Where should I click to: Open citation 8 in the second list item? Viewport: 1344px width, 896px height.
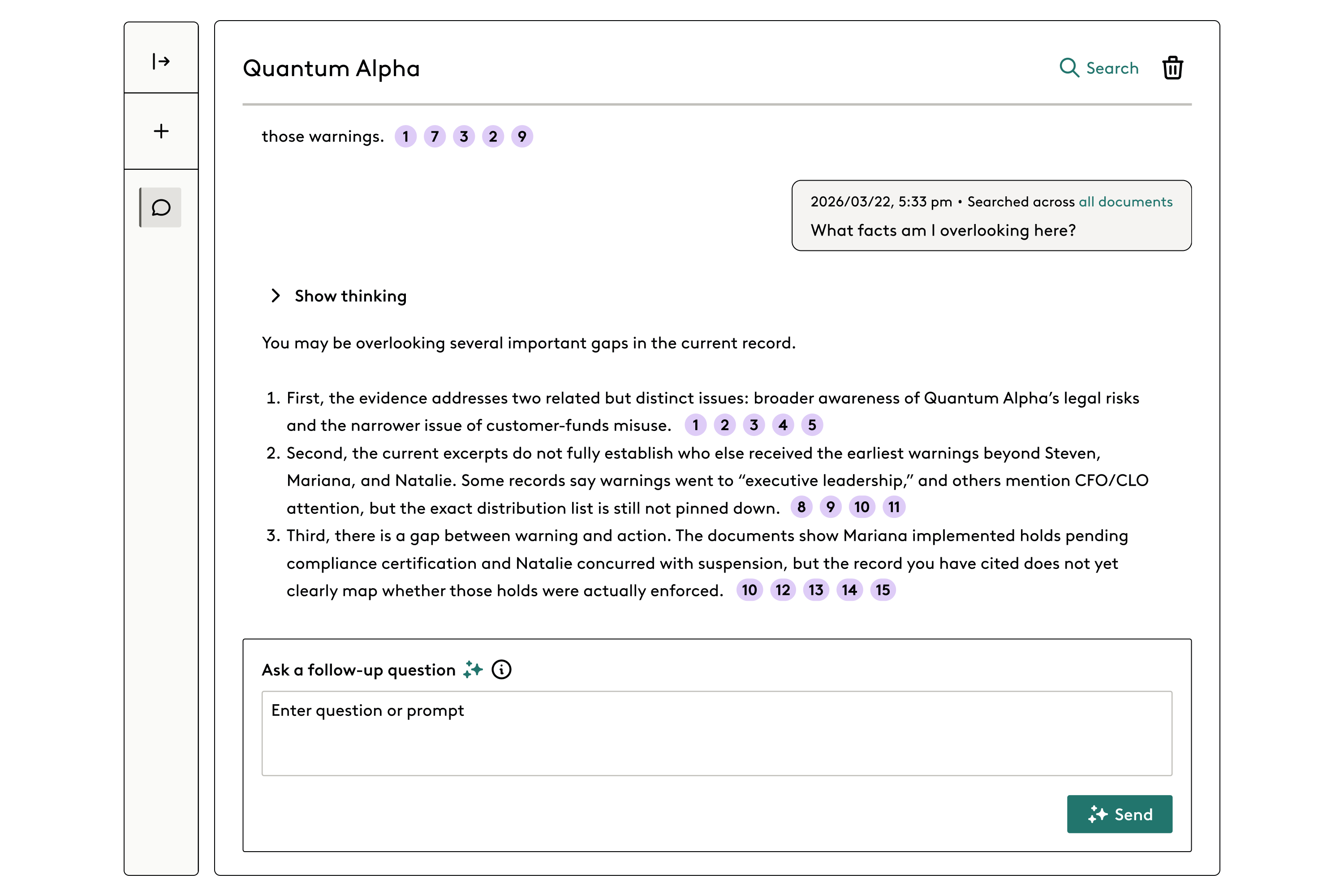pos(801,507)
